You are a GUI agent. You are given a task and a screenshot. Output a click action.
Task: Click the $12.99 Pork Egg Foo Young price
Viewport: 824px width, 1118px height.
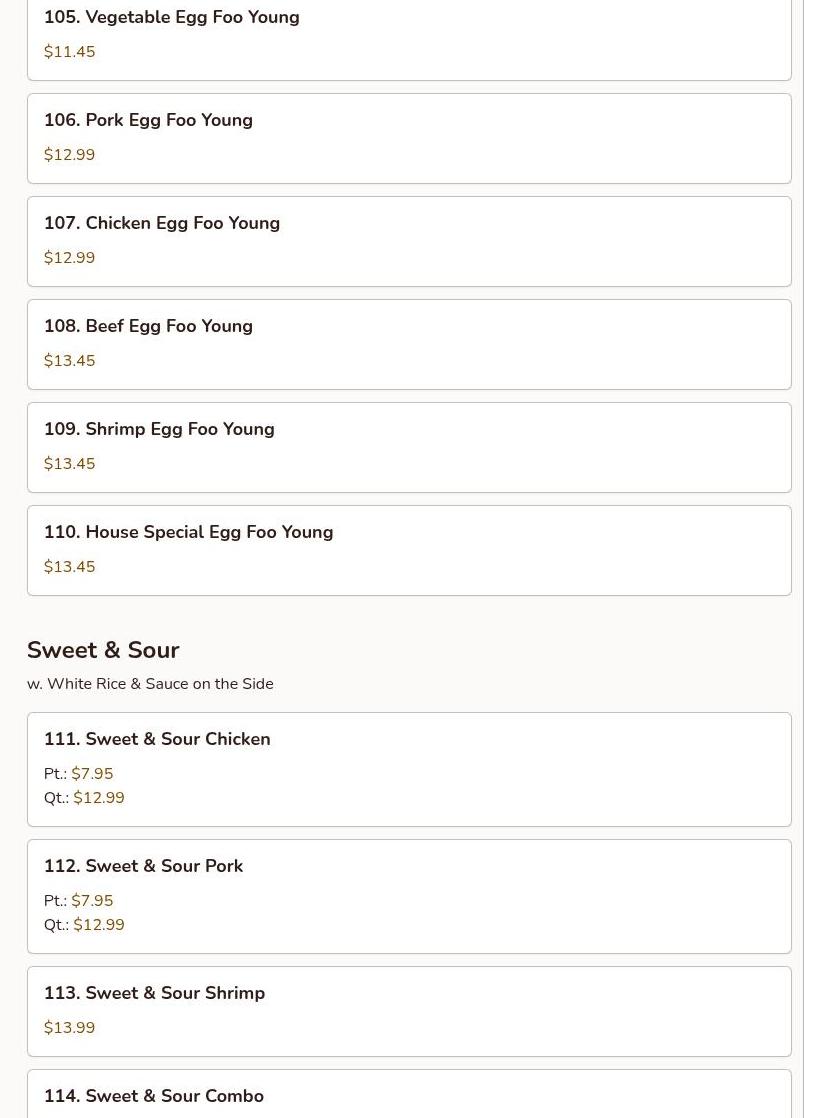69,155
